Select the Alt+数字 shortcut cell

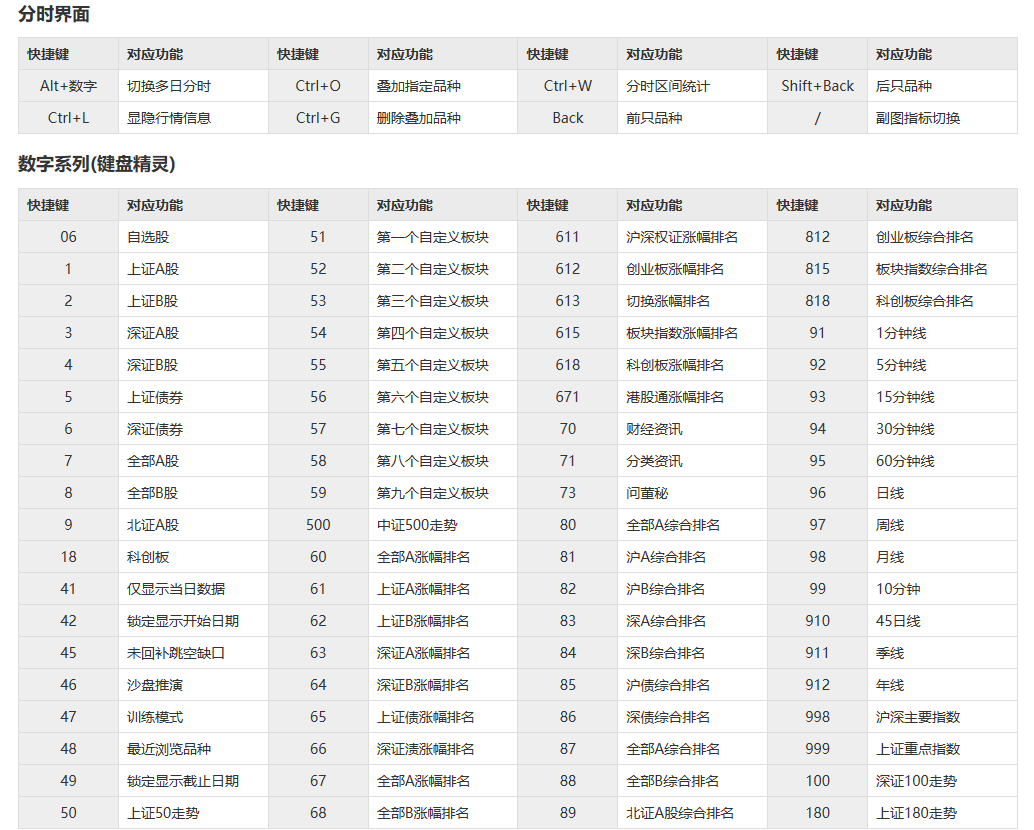[69, 86]
